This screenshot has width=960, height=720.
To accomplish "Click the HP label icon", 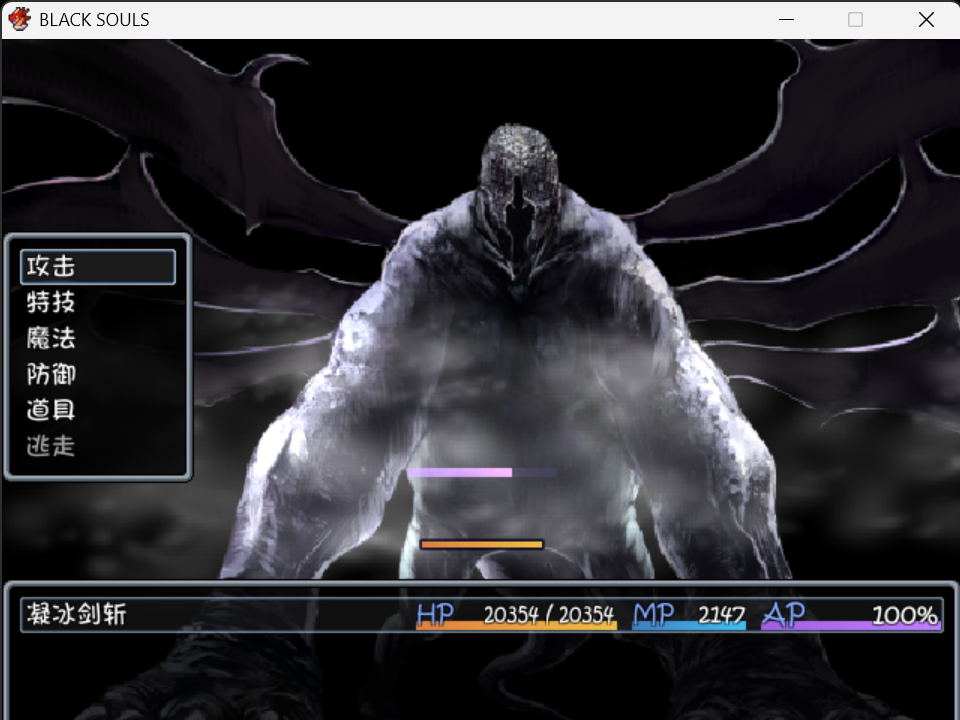I will click(435, 614).
